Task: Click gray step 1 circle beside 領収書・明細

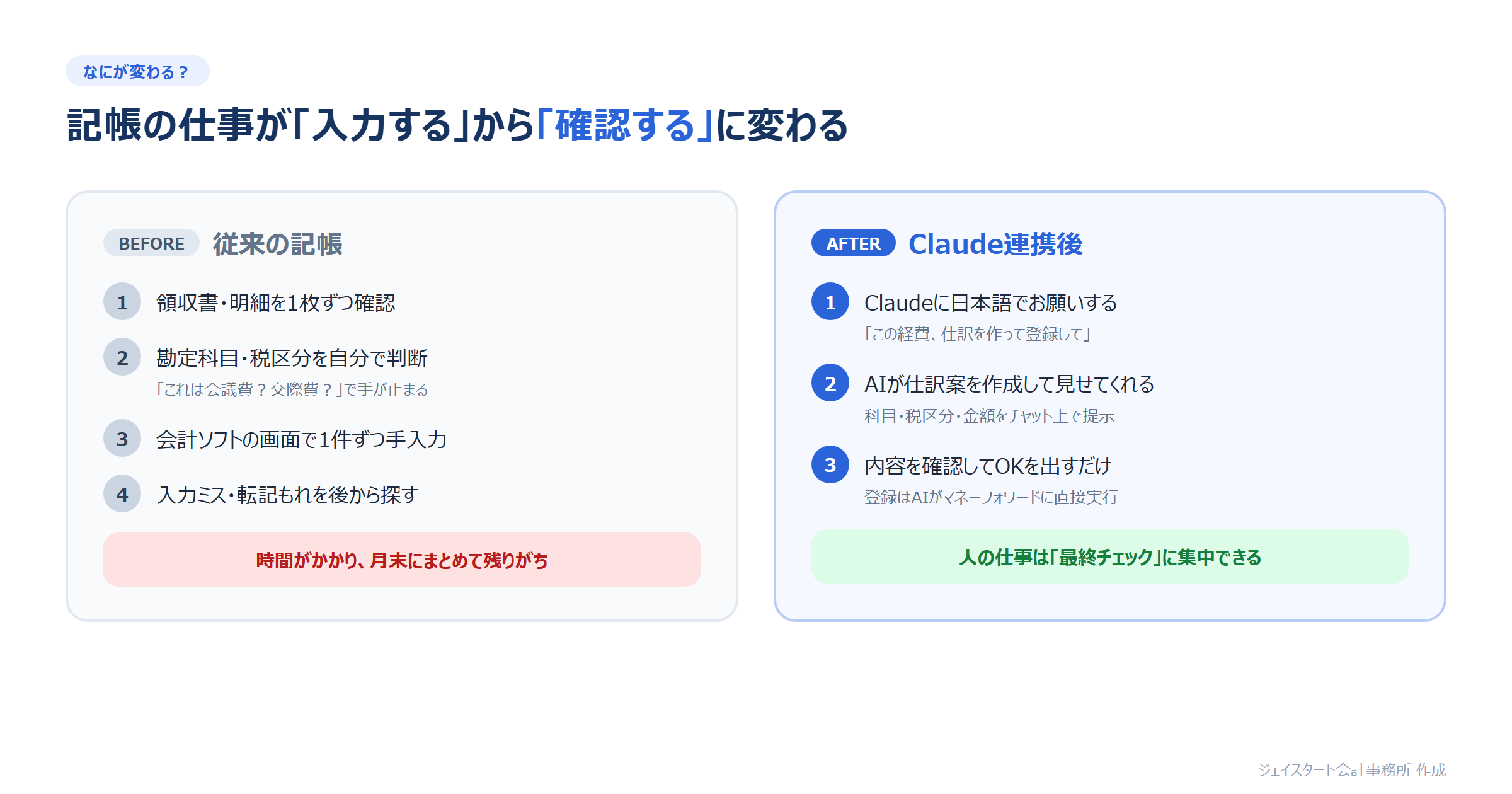Action: 122,302
